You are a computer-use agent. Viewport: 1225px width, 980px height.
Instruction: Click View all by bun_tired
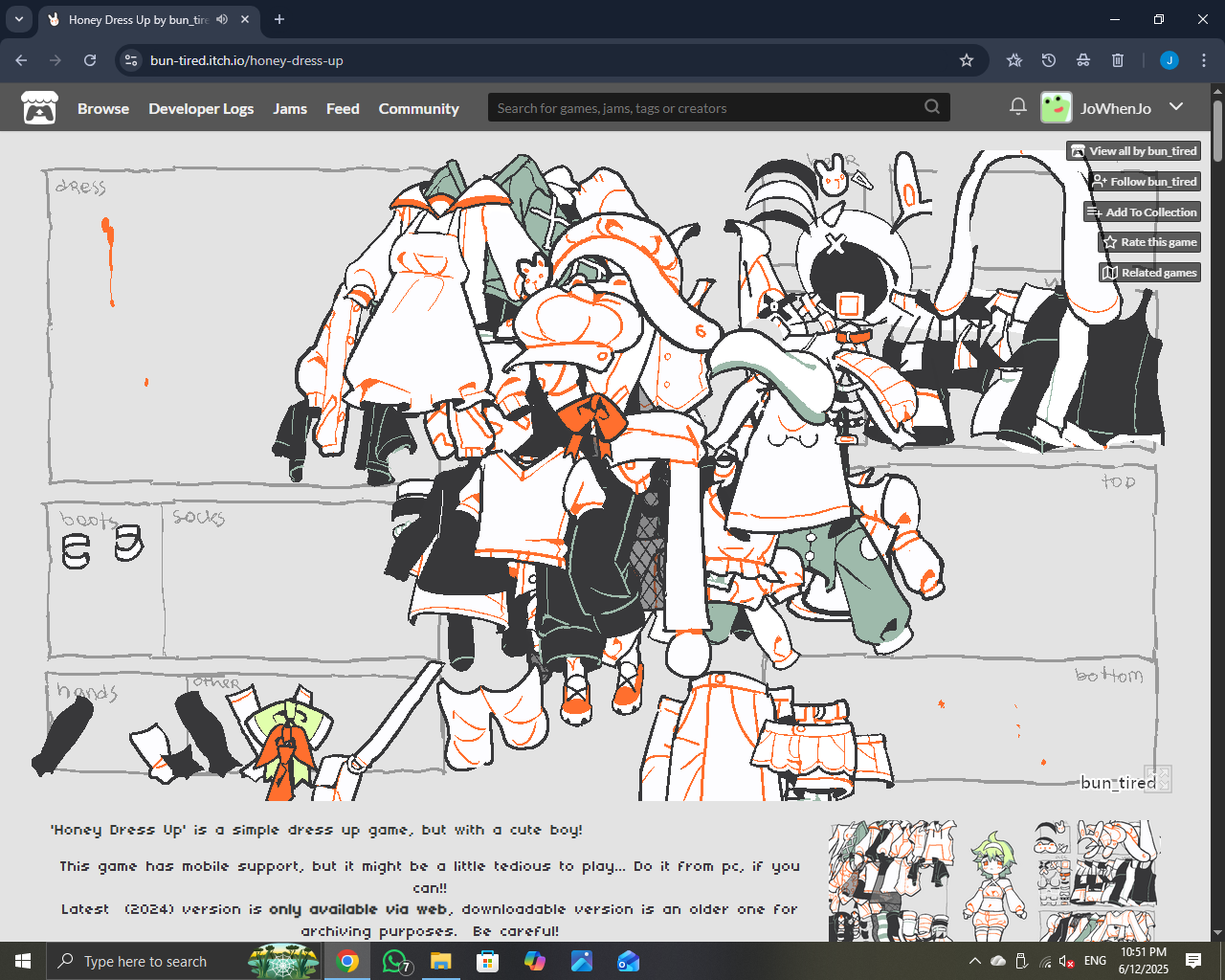pyautogui.click(x=1134, y=151)
